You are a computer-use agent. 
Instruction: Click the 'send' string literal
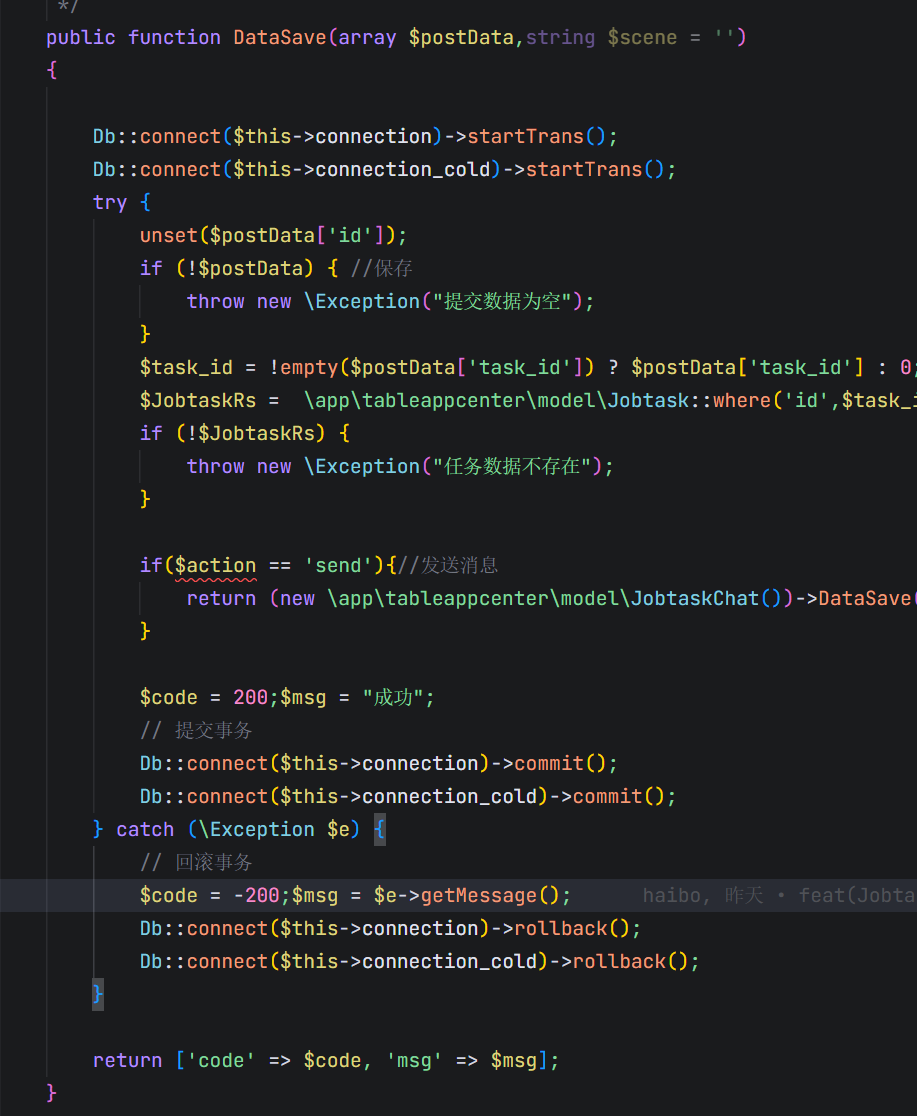click(x=338, y=565)
